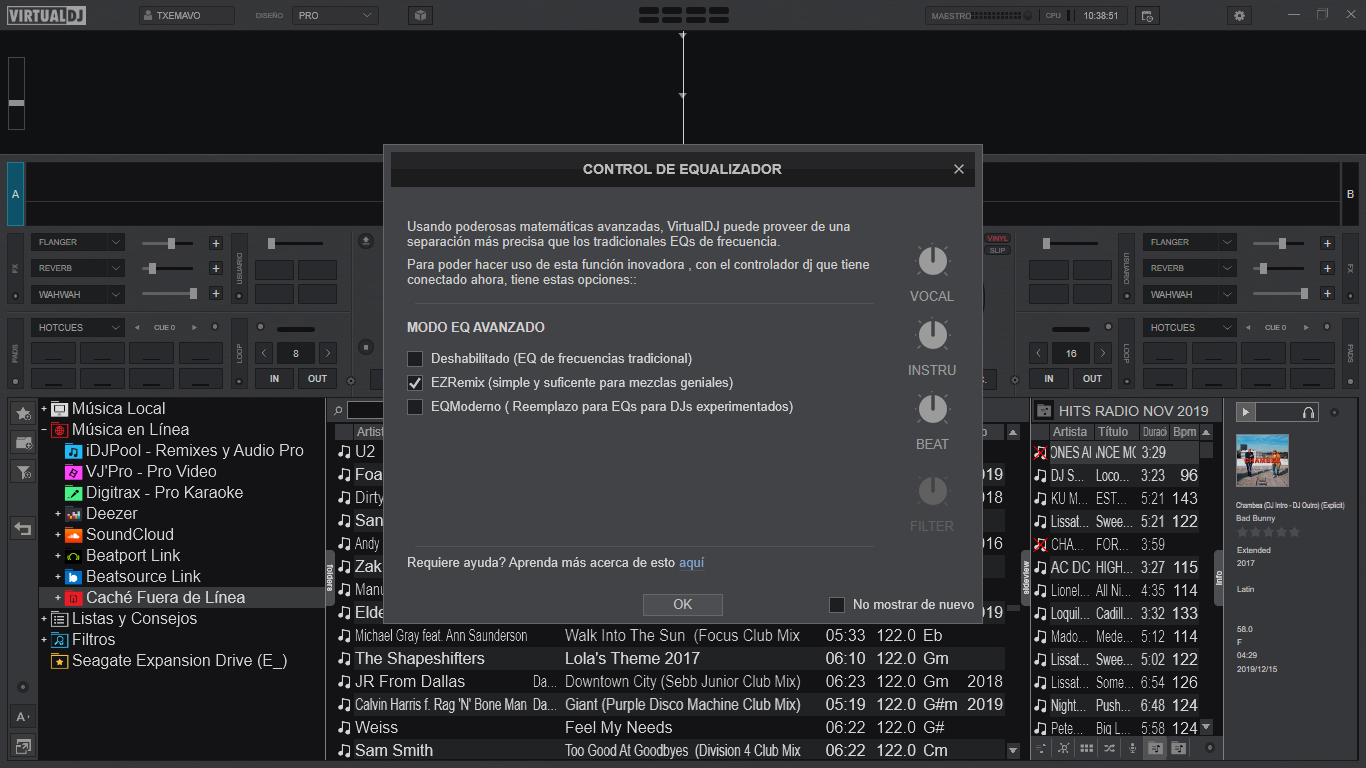Click the eject icon on the left deck

[x=366, y=240]
